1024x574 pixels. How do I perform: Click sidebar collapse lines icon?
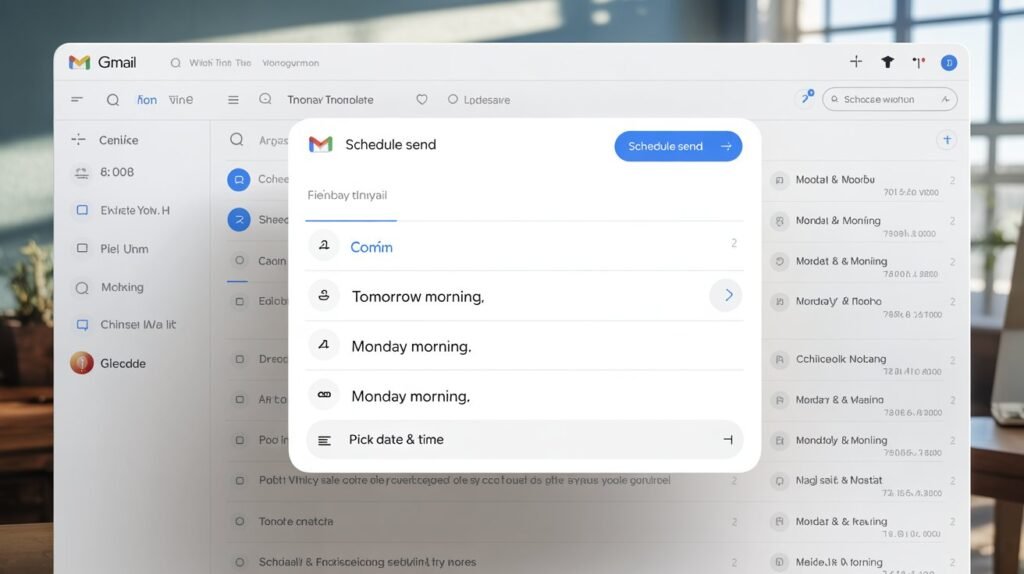point(77,99)
